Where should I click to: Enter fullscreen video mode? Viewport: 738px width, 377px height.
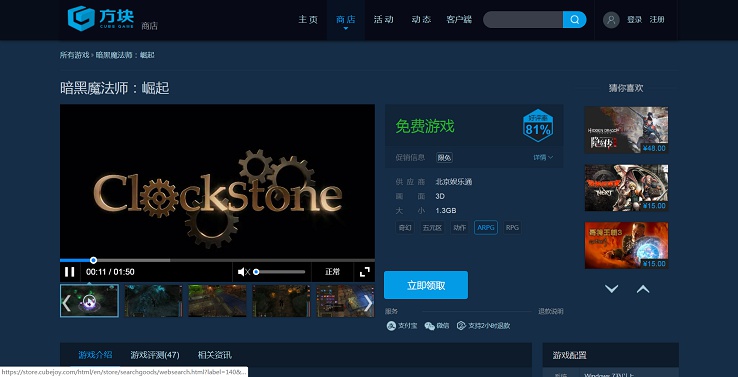click(x=365, y=272)
